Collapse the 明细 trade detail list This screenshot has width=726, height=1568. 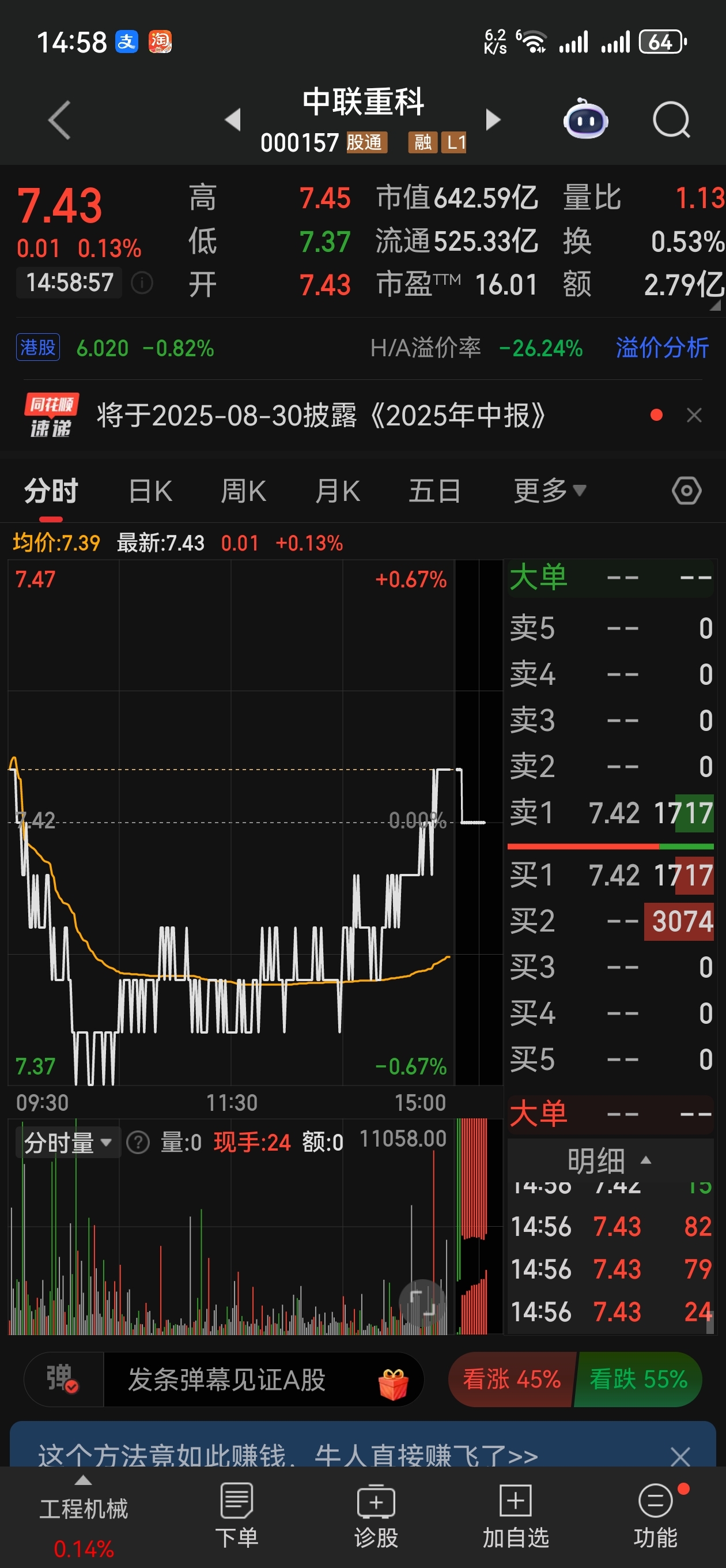tap(610, 1161)
